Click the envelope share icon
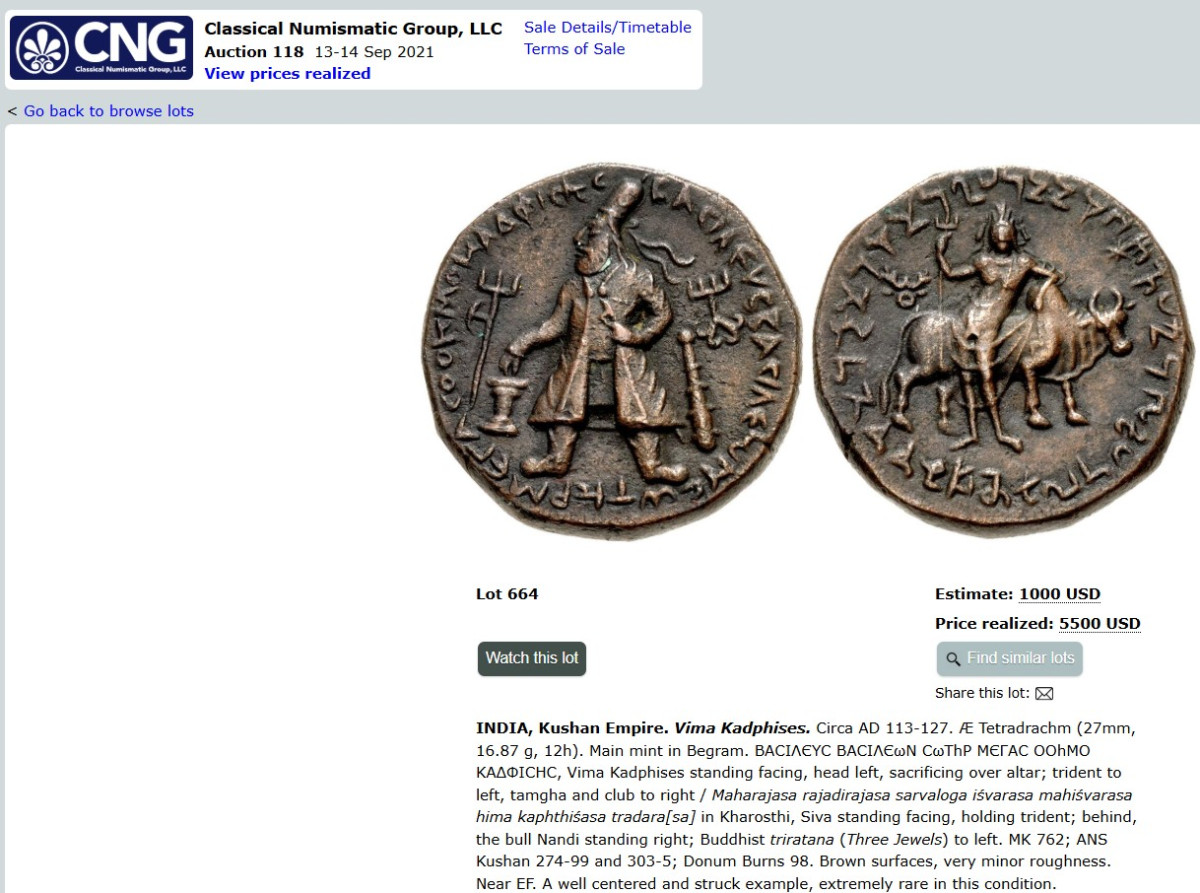 click(1044, 693)
